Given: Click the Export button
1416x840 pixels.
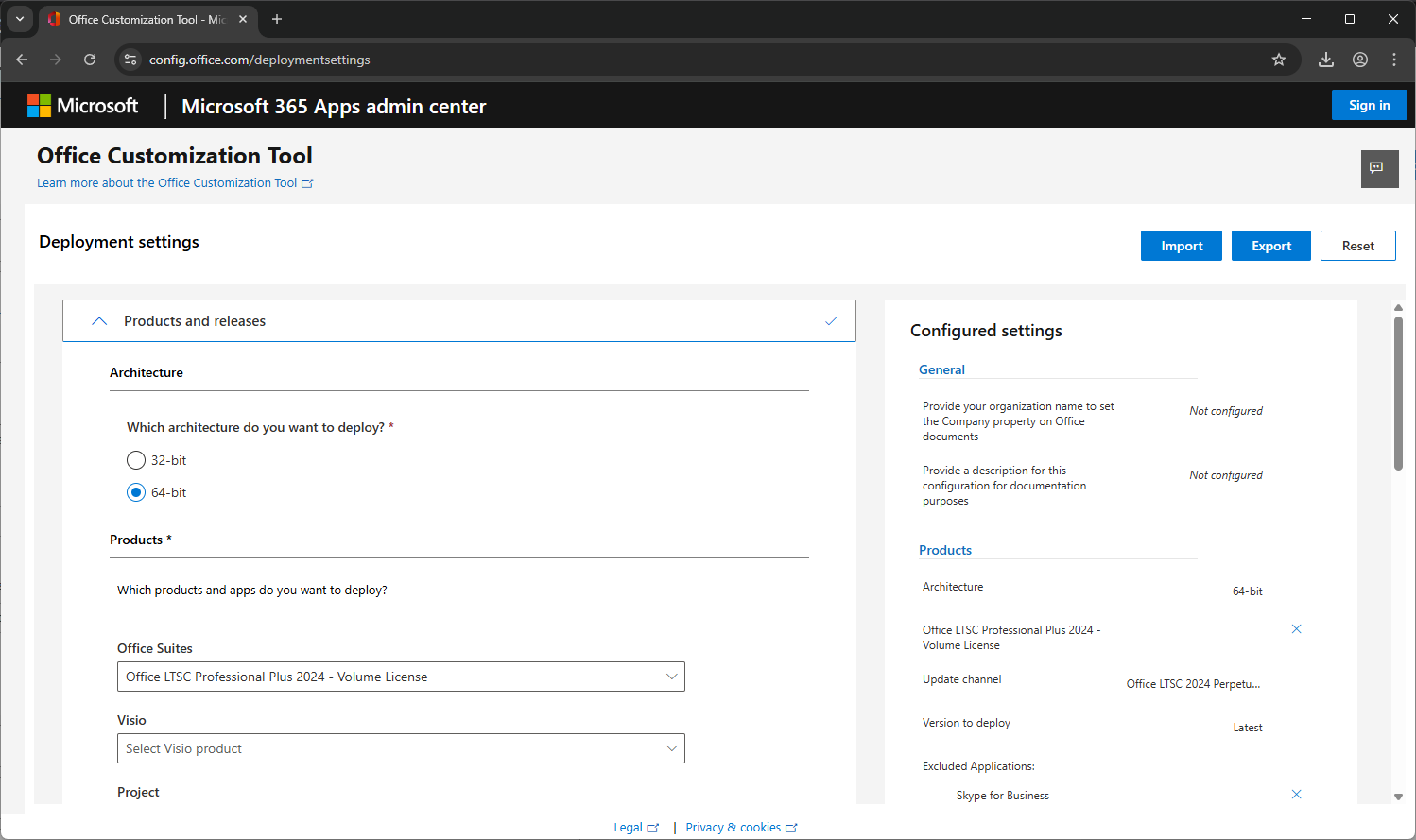Looking at the screenshot, I should point(1270,246).
